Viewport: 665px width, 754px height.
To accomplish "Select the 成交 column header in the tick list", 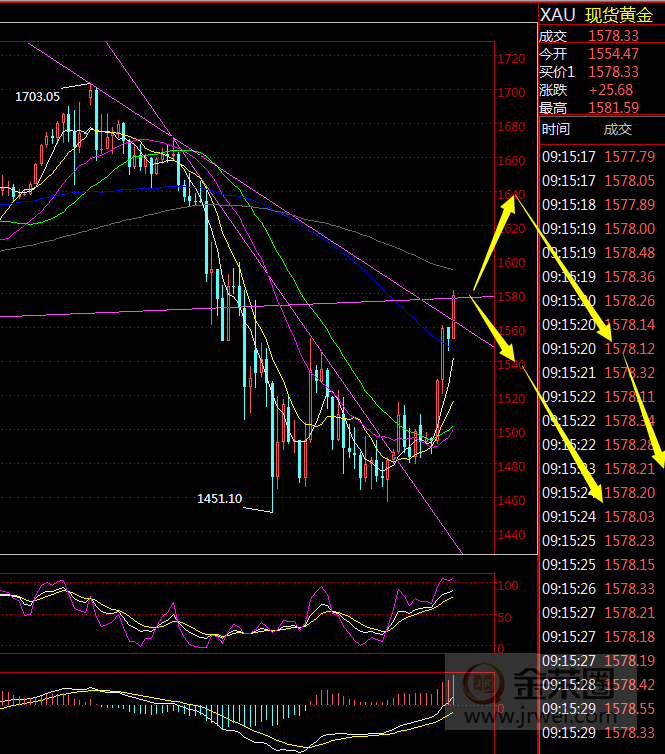I will click(617, 129).
